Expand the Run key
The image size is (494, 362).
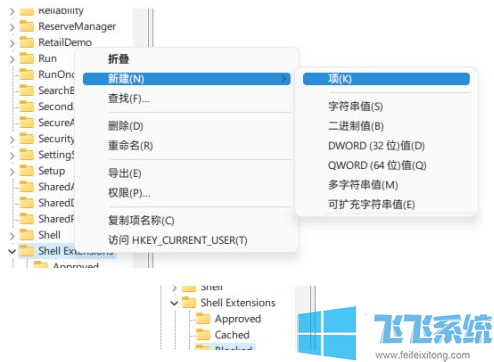(x=12, y=59)
